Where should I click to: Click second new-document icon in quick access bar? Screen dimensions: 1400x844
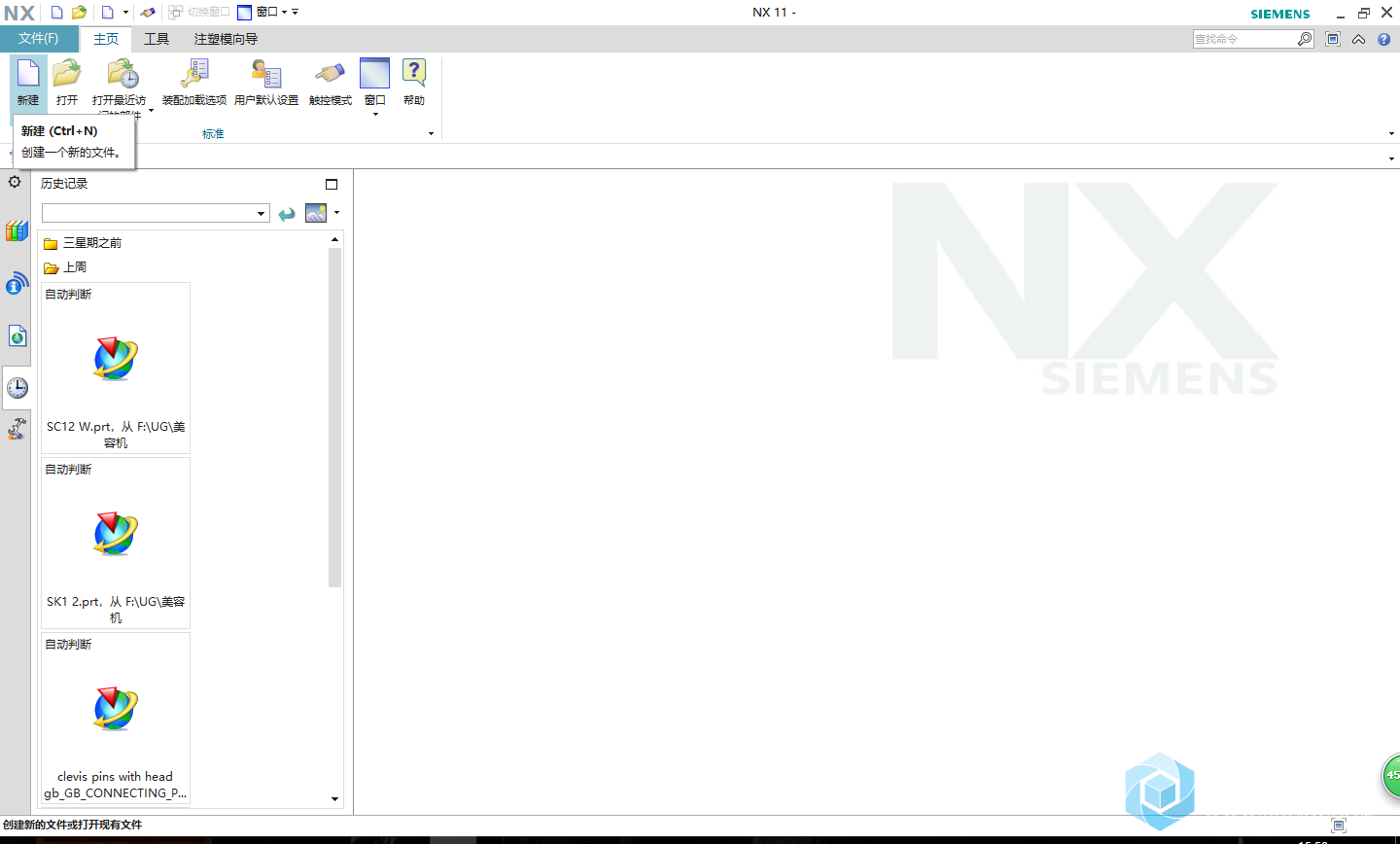(108, 13)
